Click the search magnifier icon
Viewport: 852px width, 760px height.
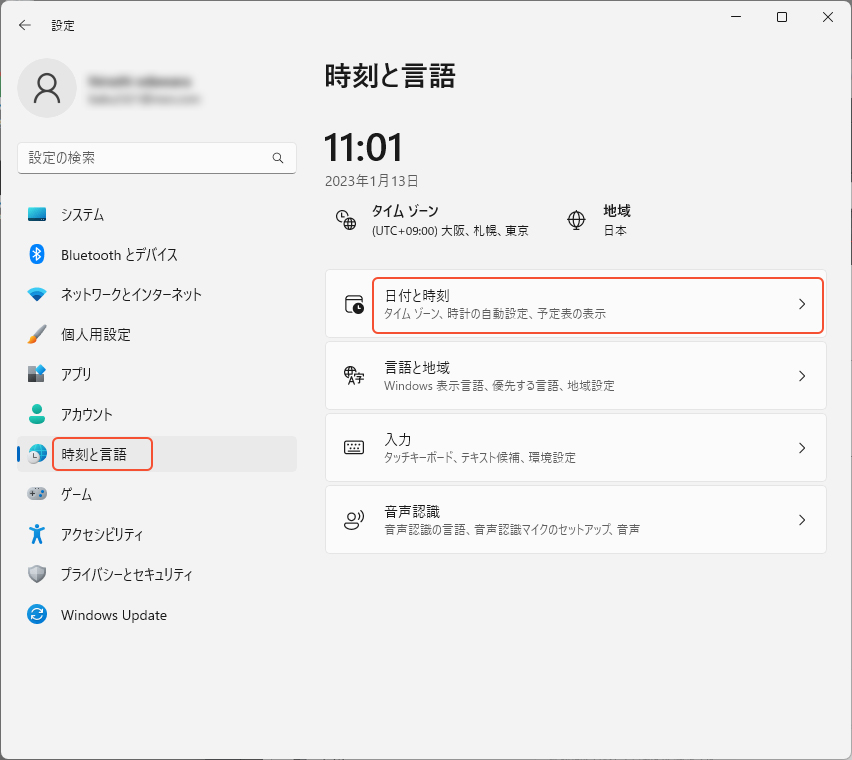coord(278,158)
